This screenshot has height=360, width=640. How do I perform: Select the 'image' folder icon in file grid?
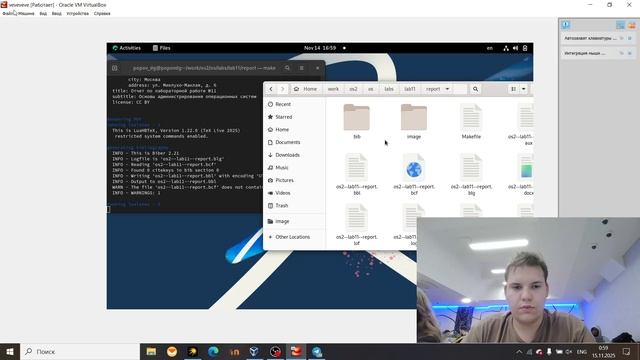point(414,117)
